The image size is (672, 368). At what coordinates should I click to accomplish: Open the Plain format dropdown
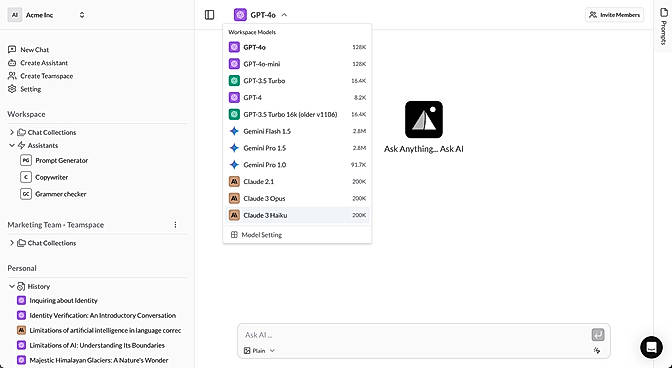(x=259, y=350)
